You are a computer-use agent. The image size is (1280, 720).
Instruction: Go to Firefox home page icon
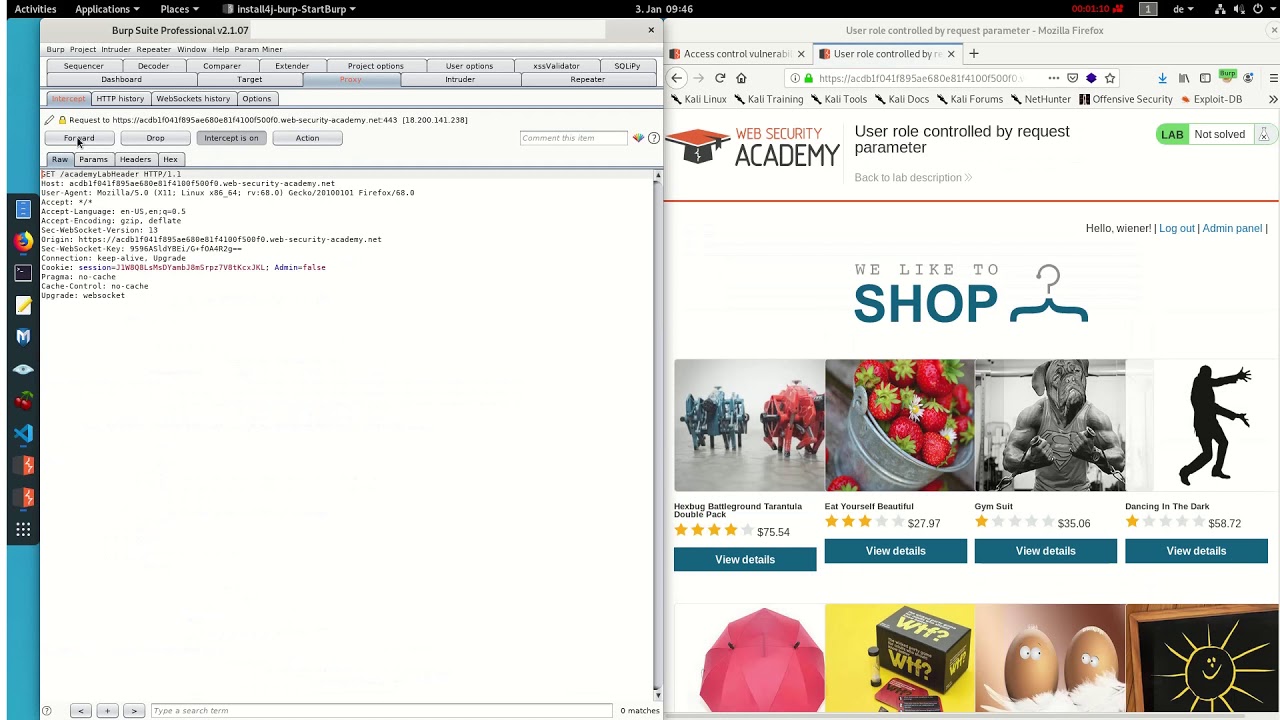[x=741, y=78]
